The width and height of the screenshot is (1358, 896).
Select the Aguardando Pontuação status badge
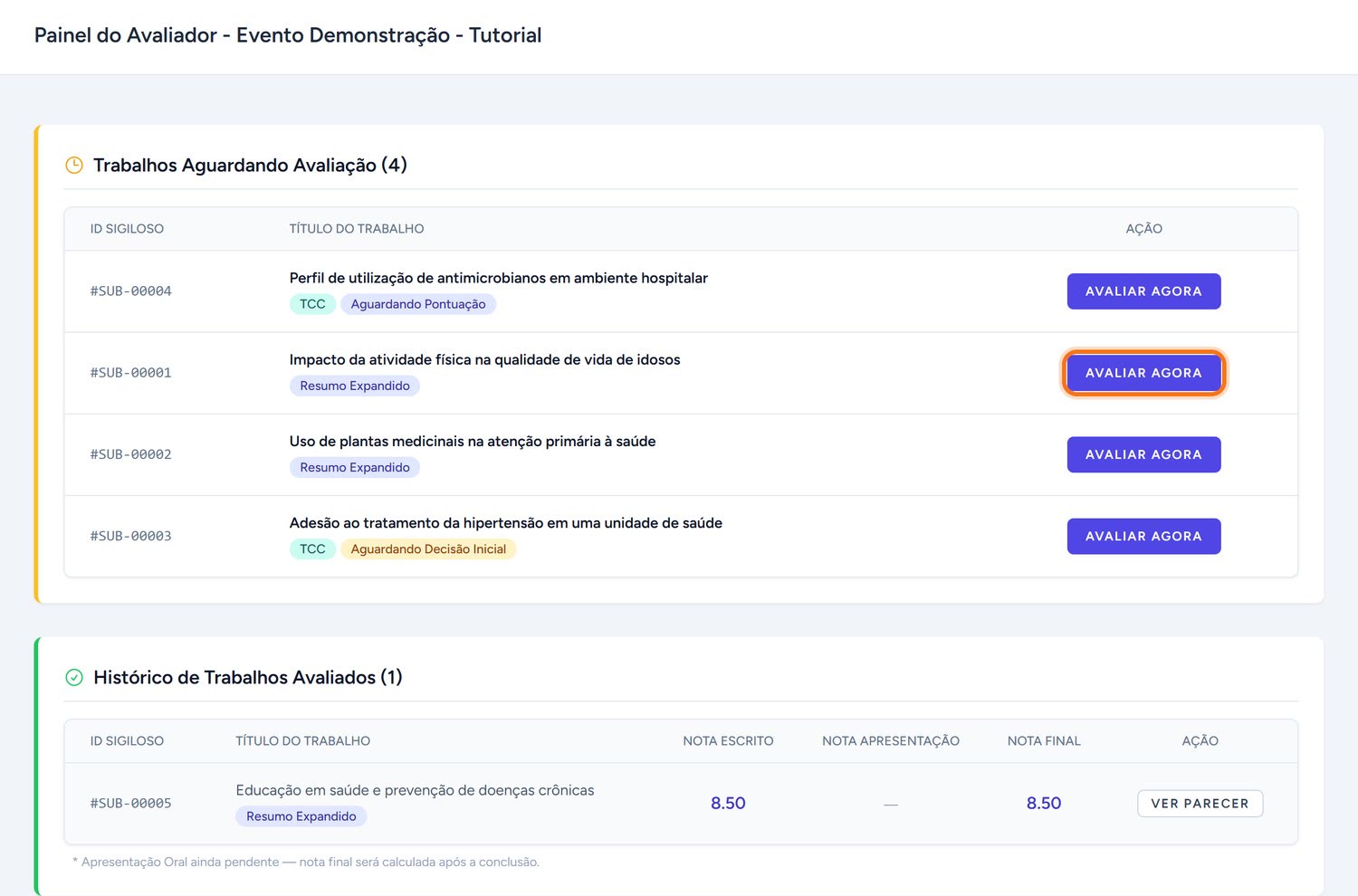(x=418, y=304)
